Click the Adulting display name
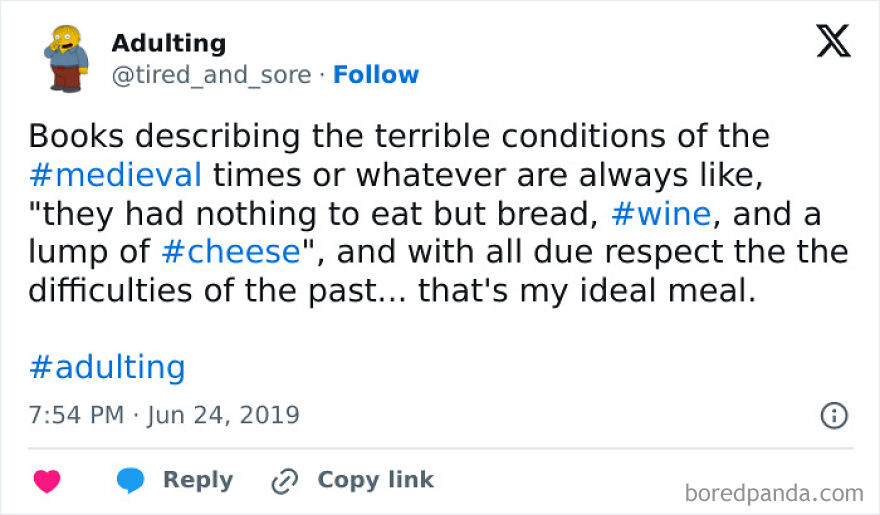 [168, 43]
